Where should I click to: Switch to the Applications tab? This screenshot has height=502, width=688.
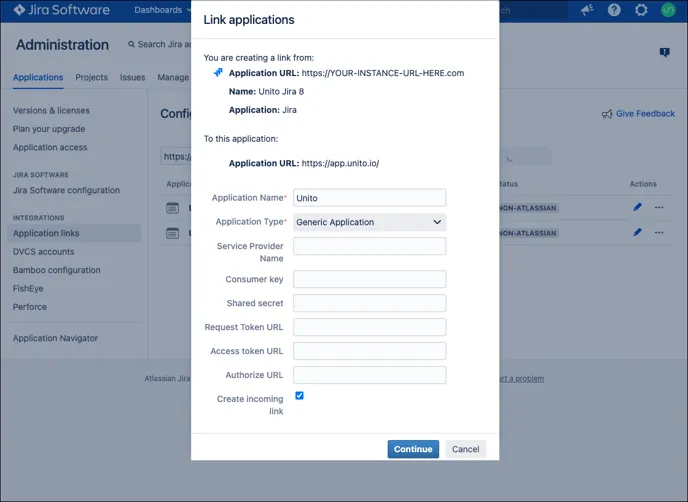pos(38,77)
